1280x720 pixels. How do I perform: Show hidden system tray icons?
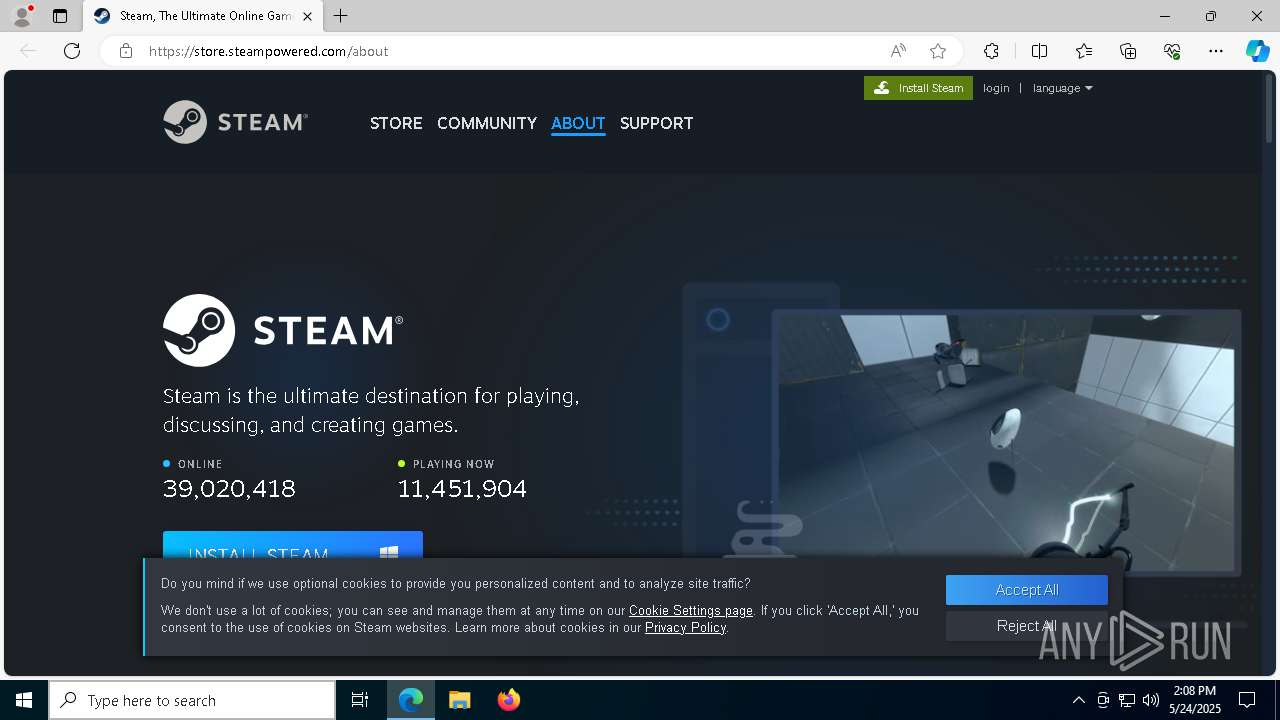[1078, 700]
